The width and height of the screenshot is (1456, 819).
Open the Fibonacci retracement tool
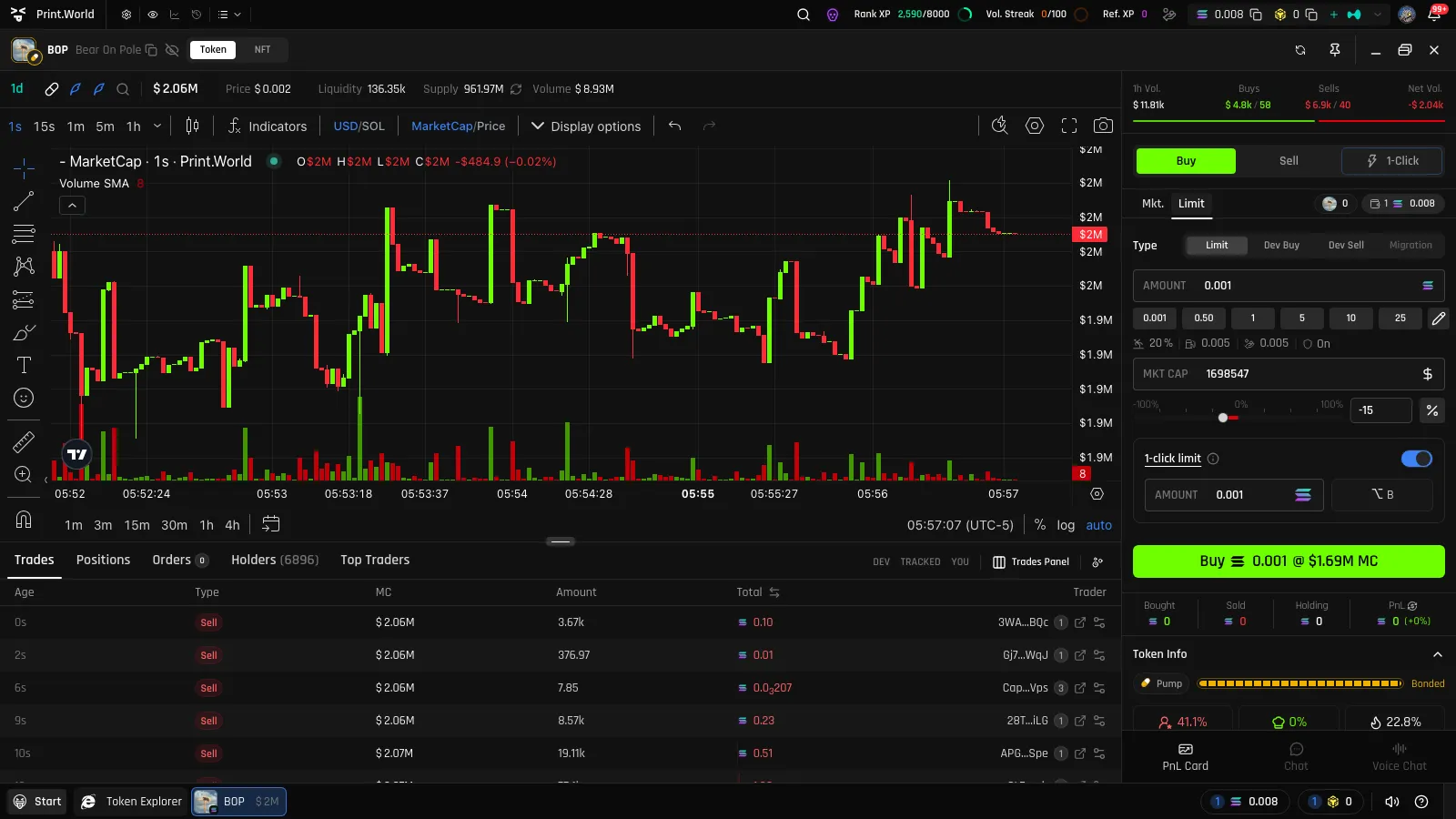tap(24, 234)
